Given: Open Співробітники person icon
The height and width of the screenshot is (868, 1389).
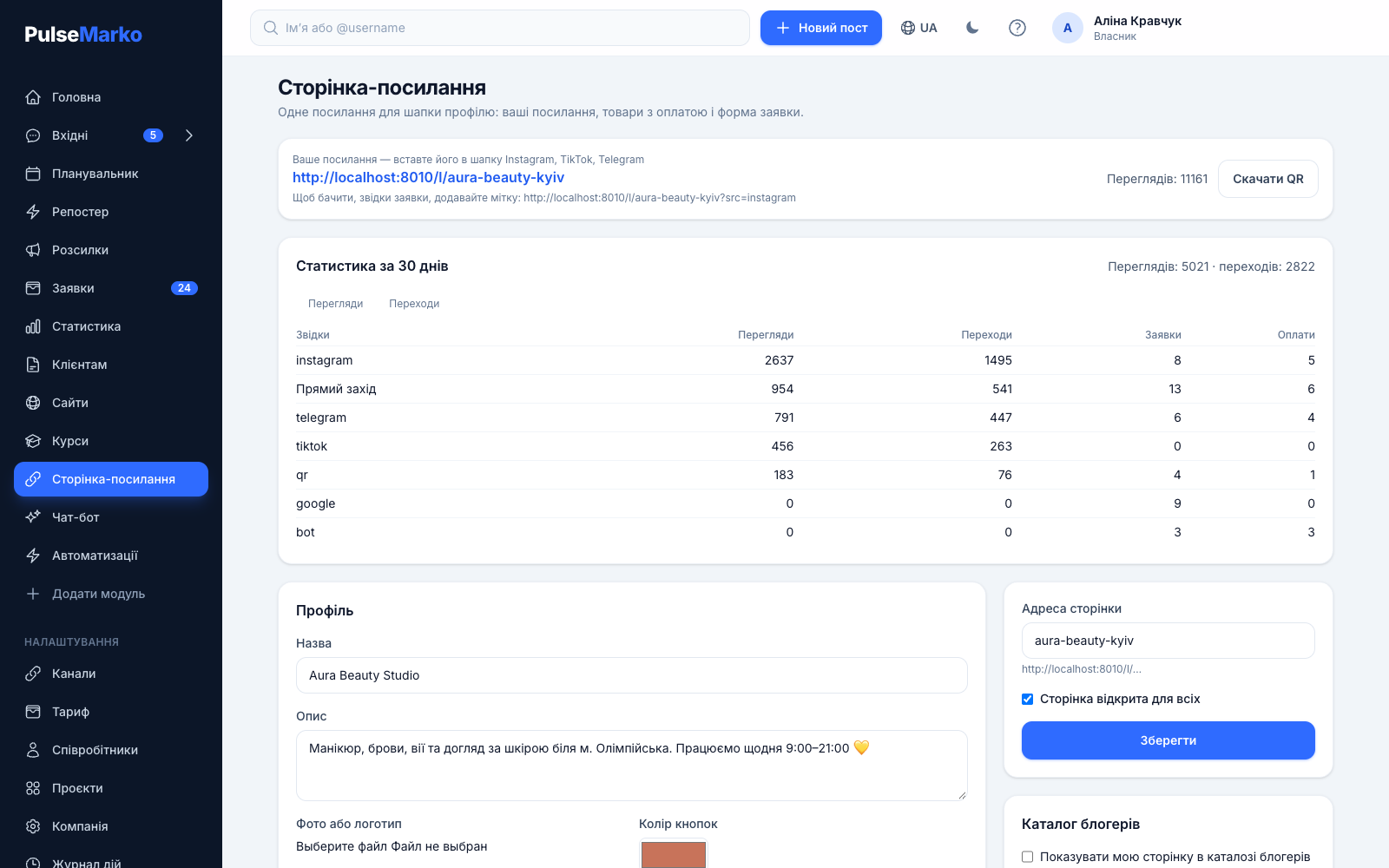Looking at the screenshot, I should tap(33, 750).
